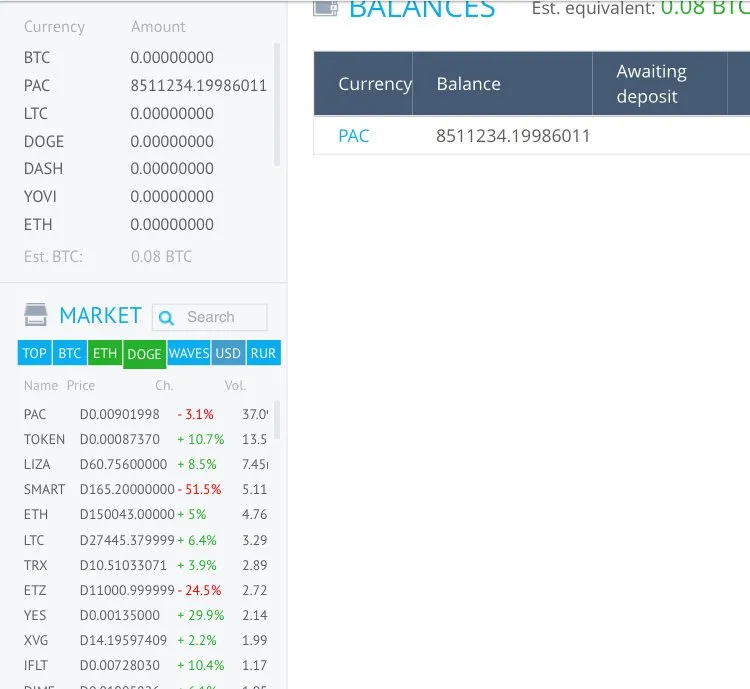The image size is (750, 689).
Task: Click the currency list scrollbar
Action: click(276, 104)
